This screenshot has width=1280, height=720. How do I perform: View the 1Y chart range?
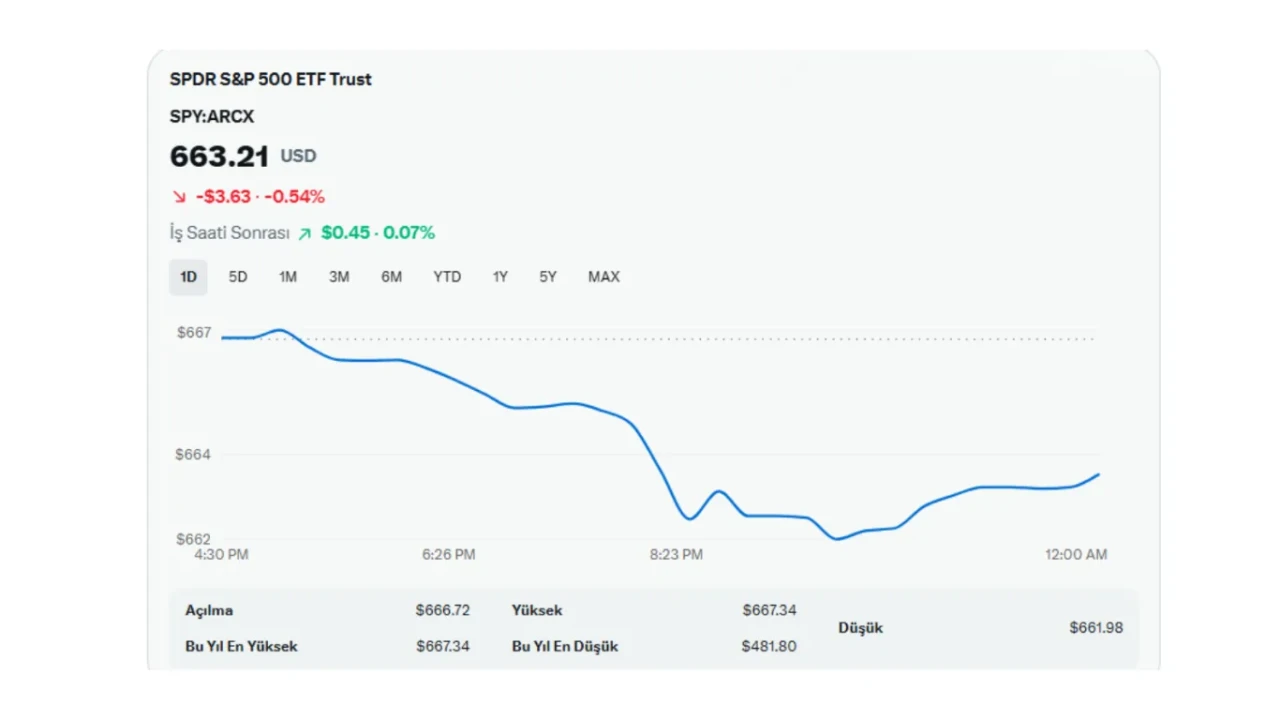[500, 277]
